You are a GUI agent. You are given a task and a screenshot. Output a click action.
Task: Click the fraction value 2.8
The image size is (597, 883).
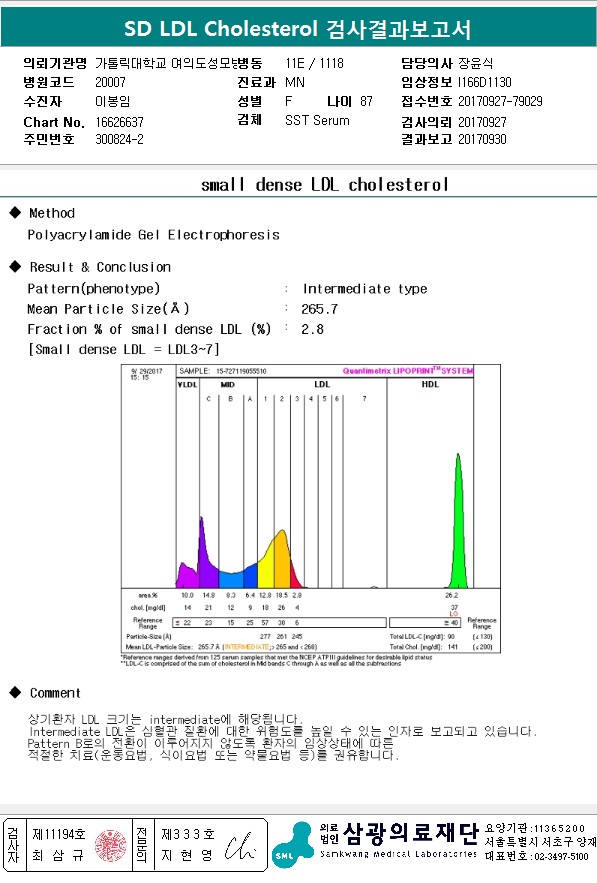(313, 329)
